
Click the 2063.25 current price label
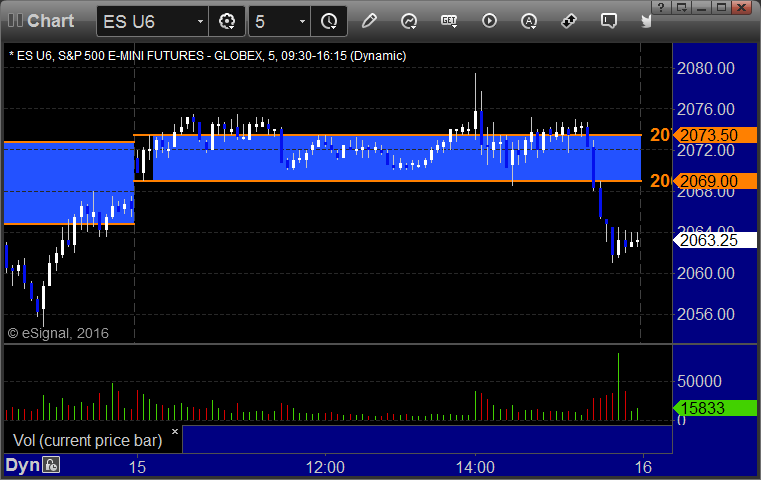[714, 240]
